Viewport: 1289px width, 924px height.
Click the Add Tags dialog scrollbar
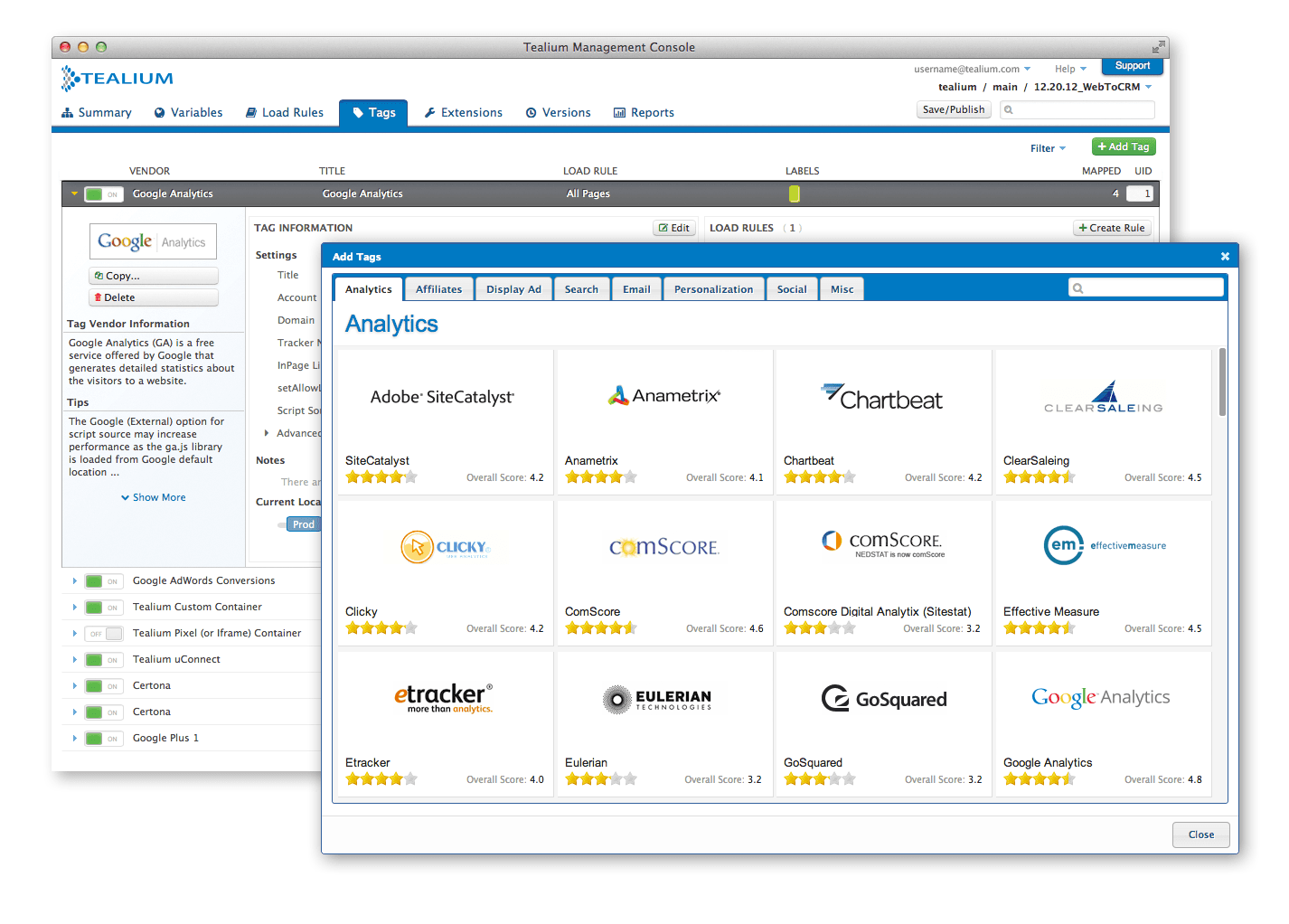pos(1222,382)
